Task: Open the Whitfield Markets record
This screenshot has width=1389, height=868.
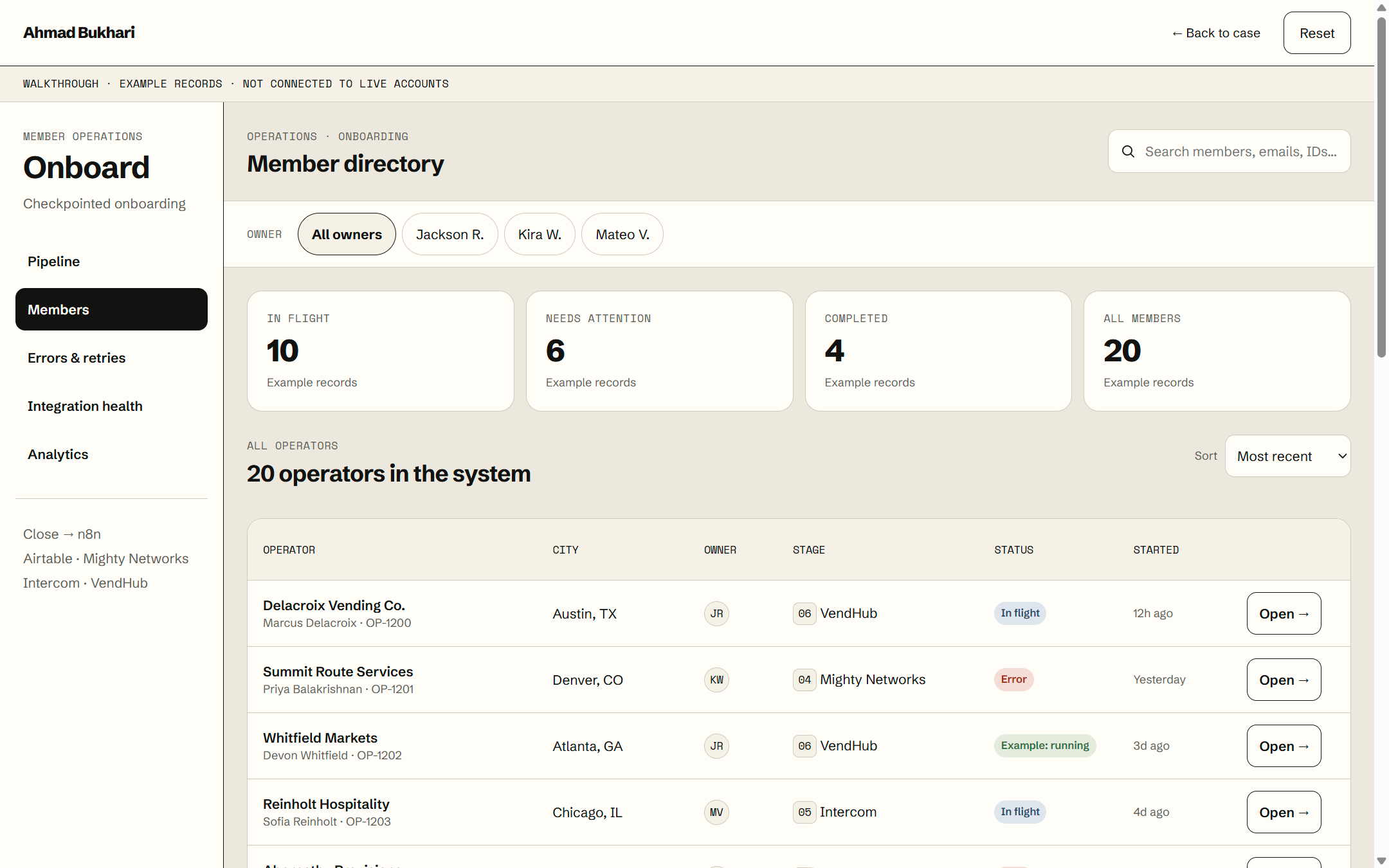Action: 1284,746
